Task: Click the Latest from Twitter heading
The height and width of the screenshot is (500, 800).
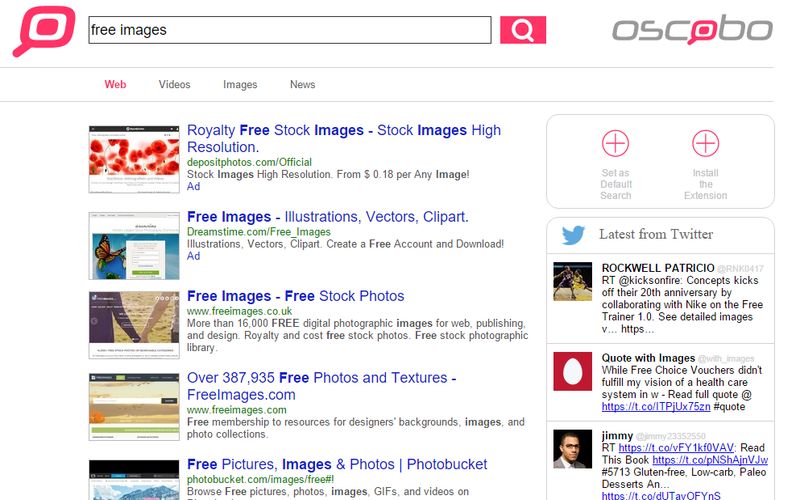Action: pyautogui.click(x=656, y=234)
